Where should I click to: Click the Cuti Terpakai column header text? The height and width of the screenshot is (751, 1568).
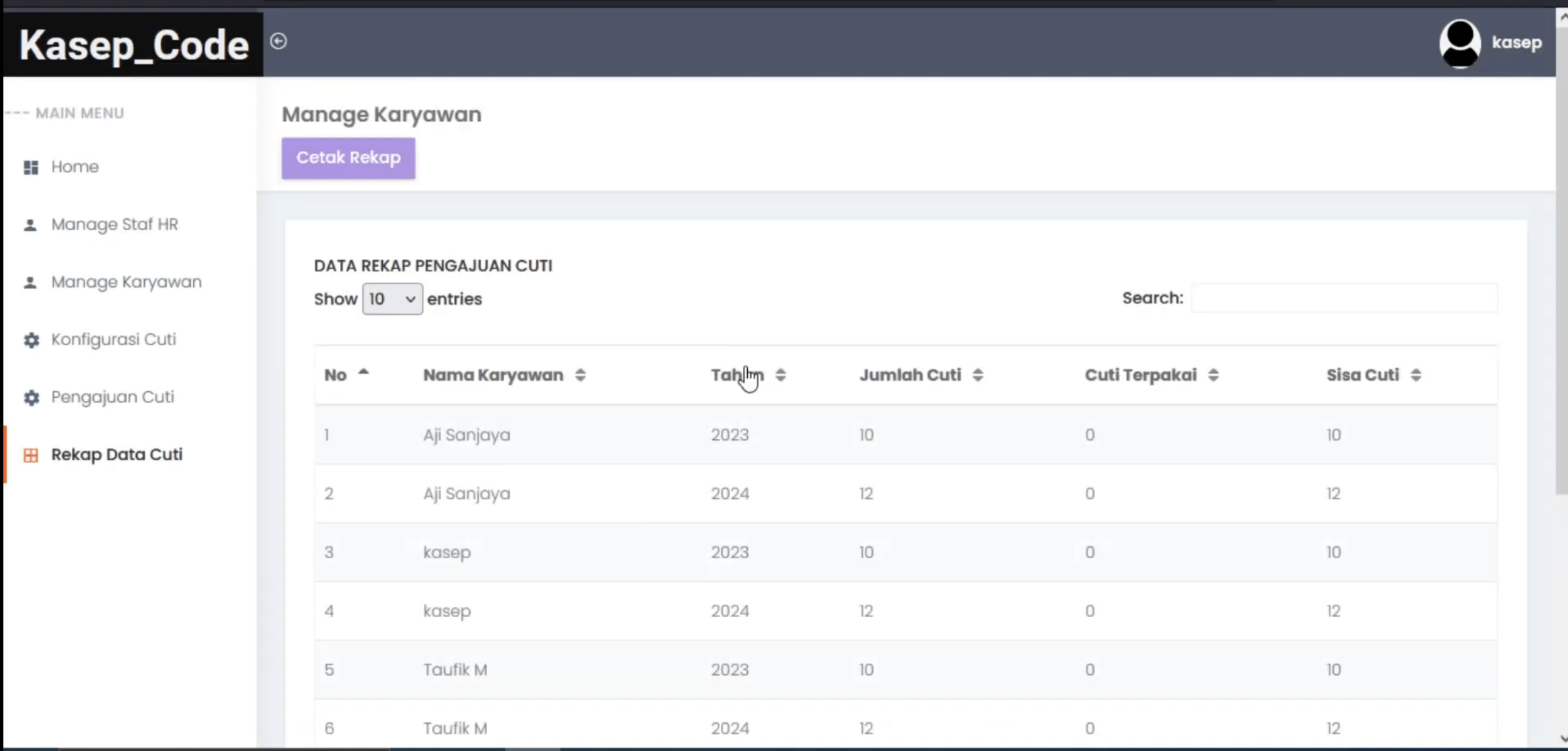coord(1140,375)
